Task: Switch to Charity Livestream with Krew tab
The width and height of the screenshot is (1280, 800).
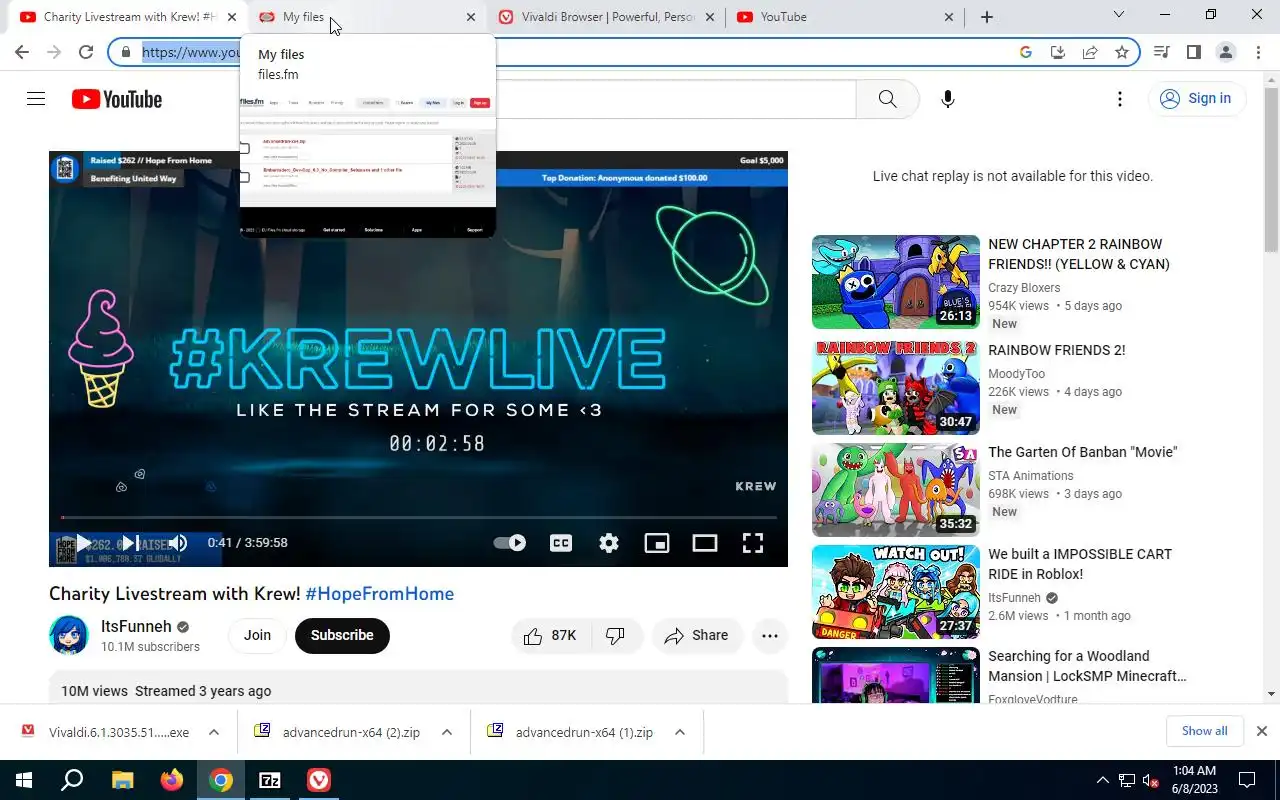Action: [130, 17]
